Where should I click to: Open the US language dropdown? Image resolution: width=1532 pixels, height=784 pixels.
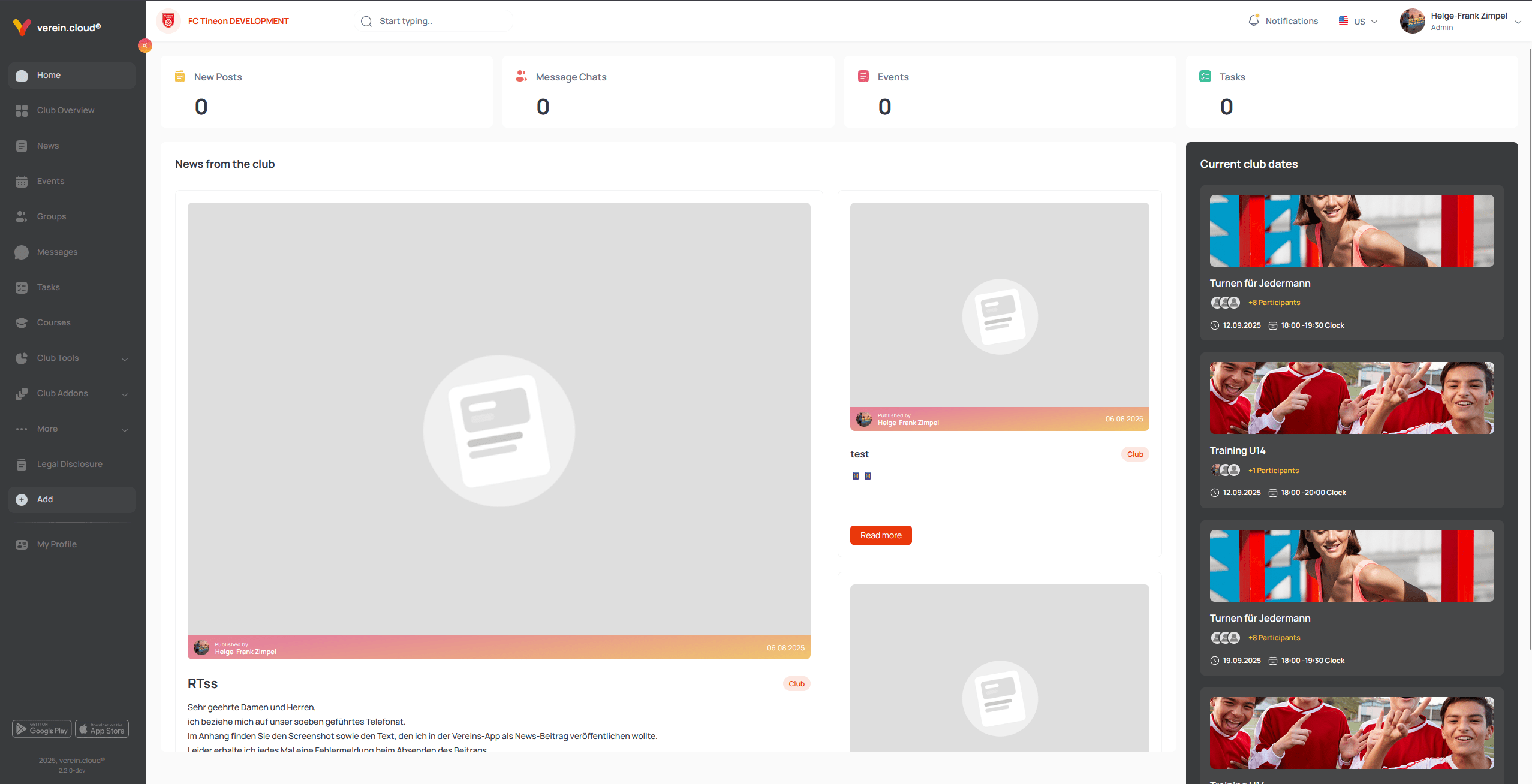[x=1358, y=22]
